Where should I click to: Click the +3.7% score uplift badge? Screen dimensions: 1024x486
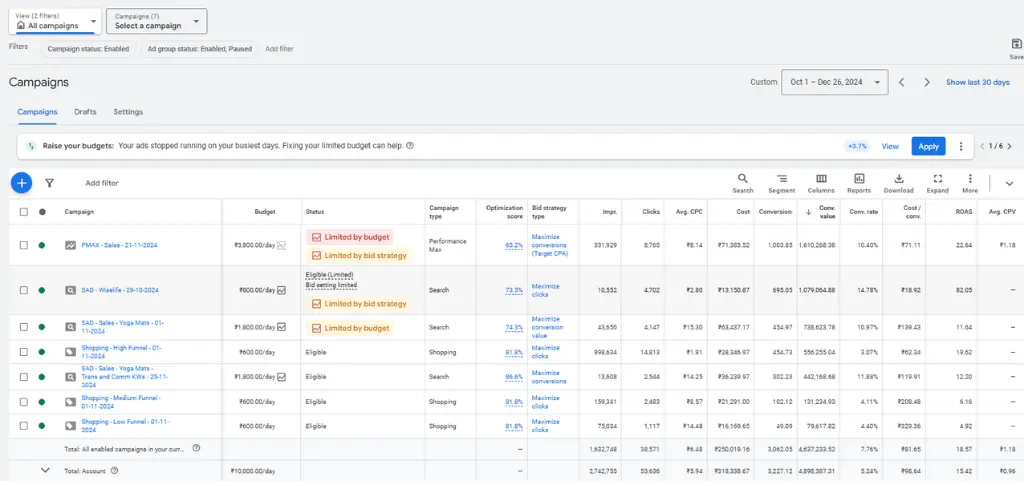857,146
